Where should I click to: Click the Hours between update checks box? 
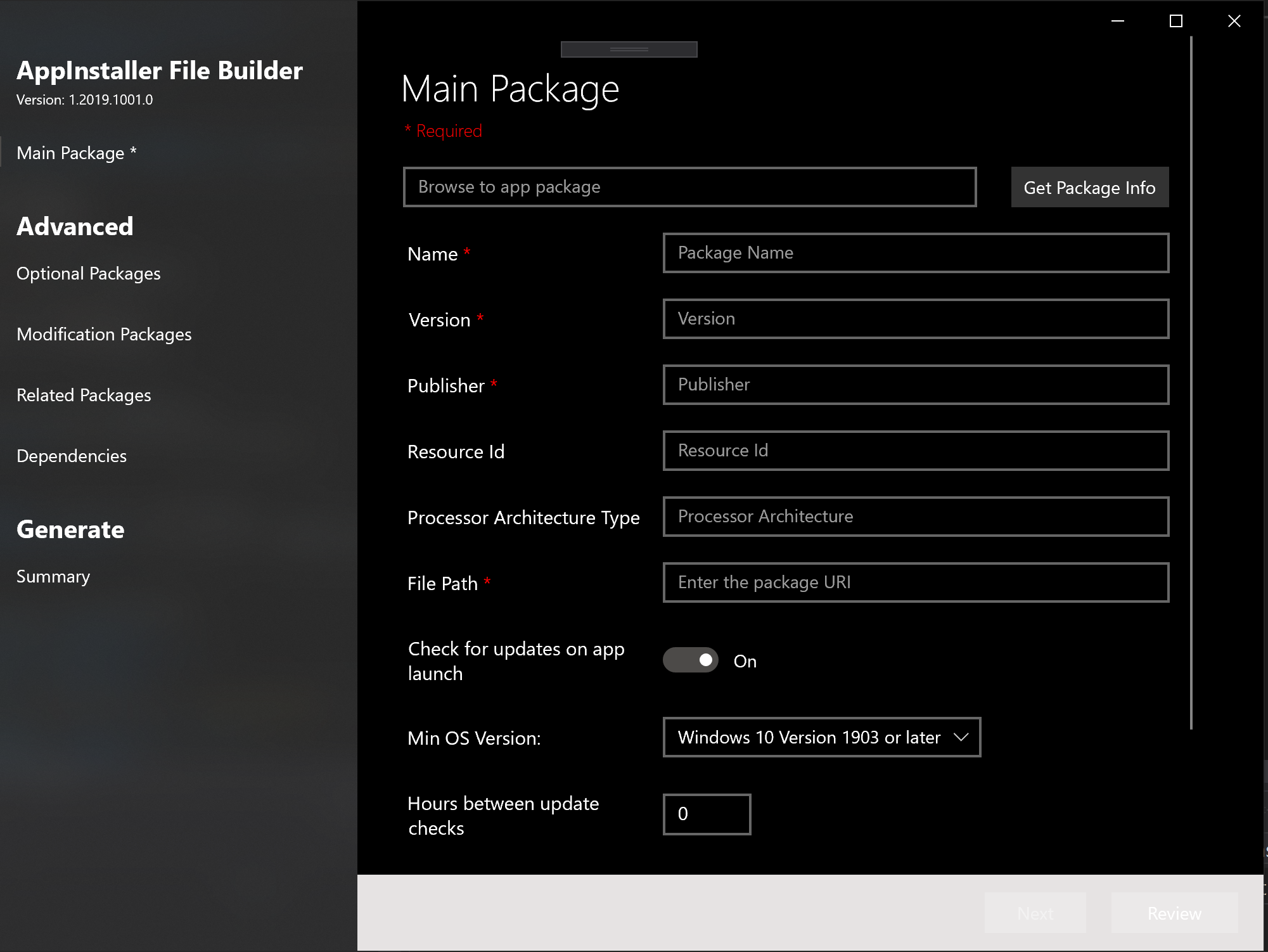[x=707, y=814]
